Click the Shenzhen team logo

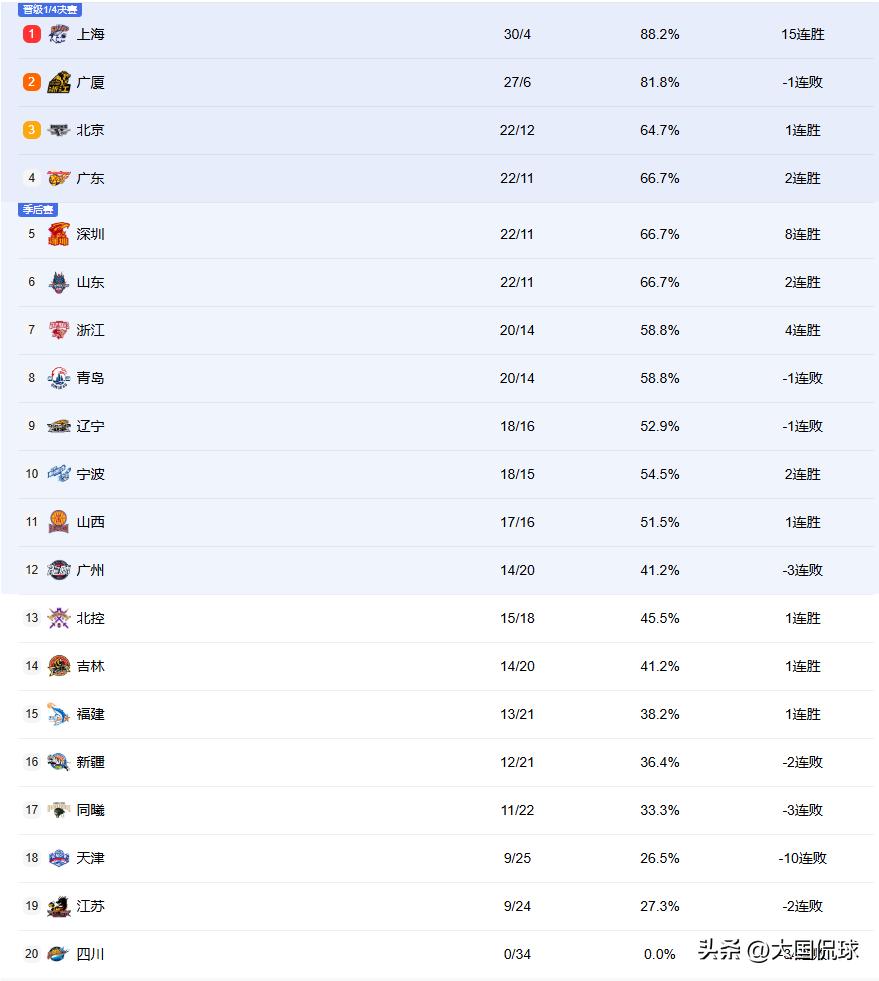(59, 234)
